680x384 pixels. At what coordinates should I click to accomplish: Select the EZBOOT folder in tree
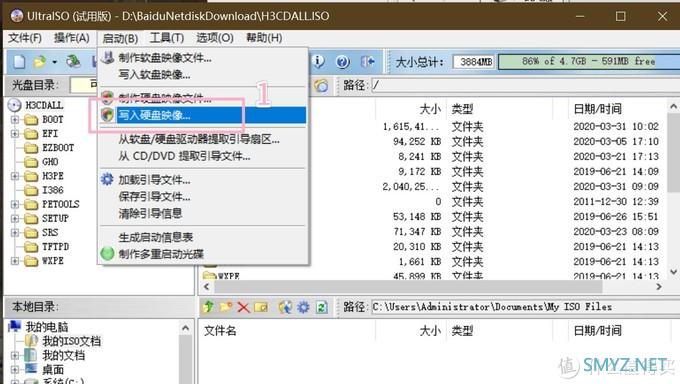[49, 148]
